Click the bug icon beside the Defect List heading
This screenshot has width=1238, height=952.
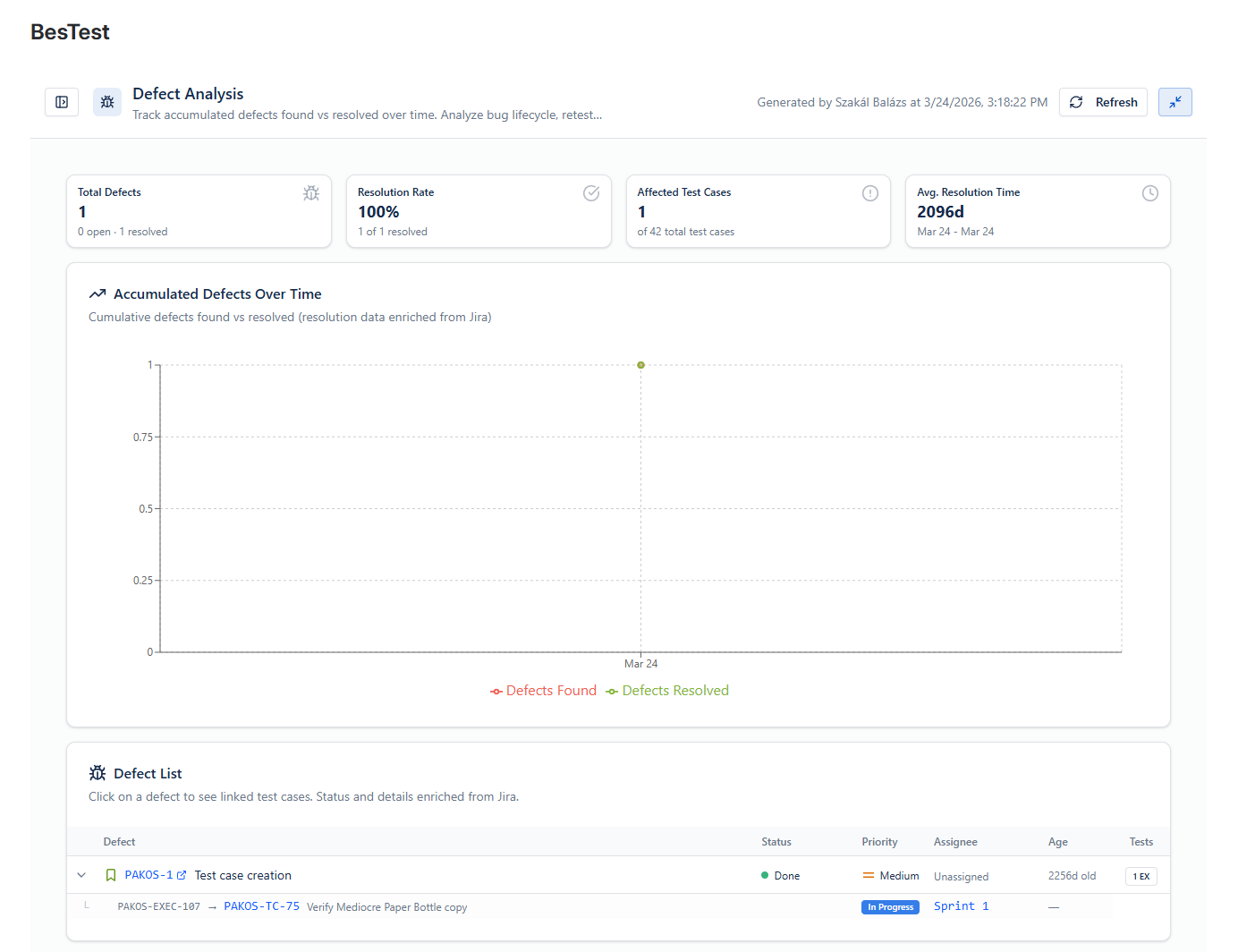(98, 773)
